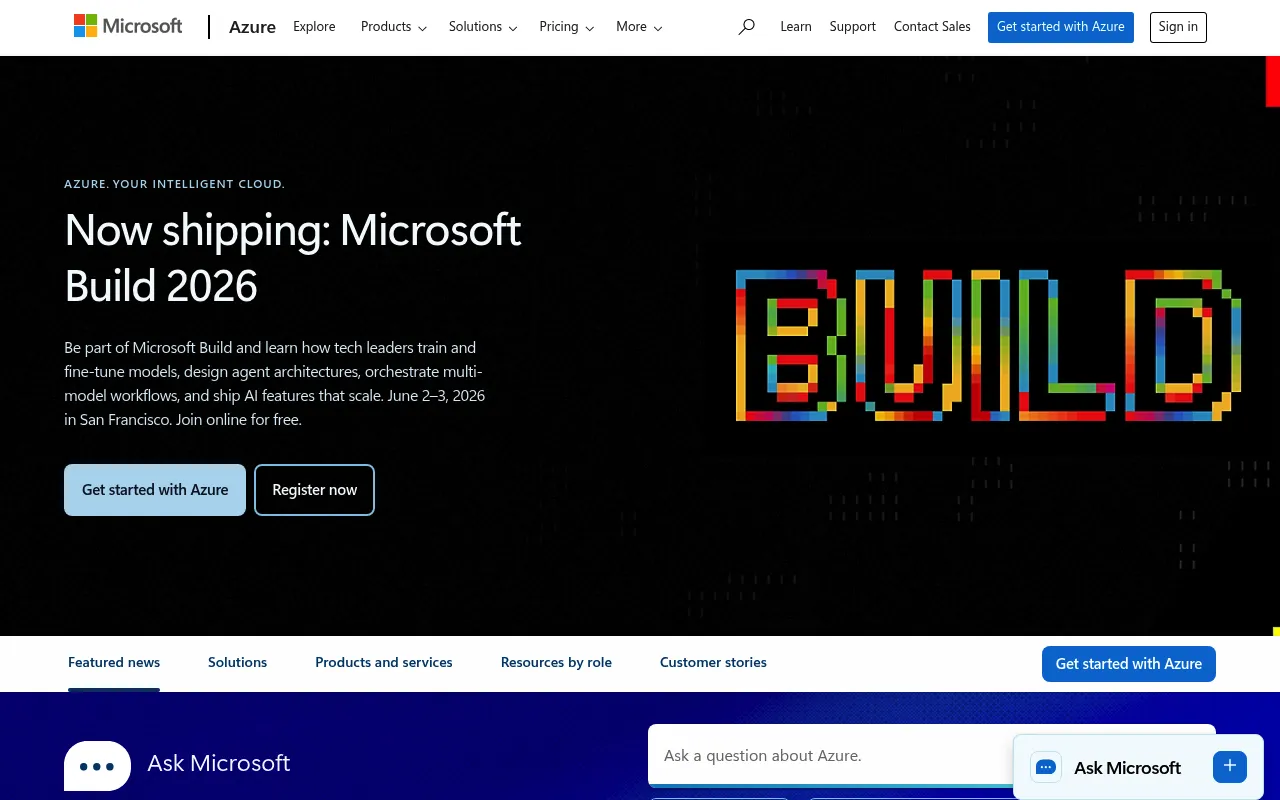The width and height of the screenshot is (1280, 800).
Task: Click Contact Sales link
Action: coord(932,27)
